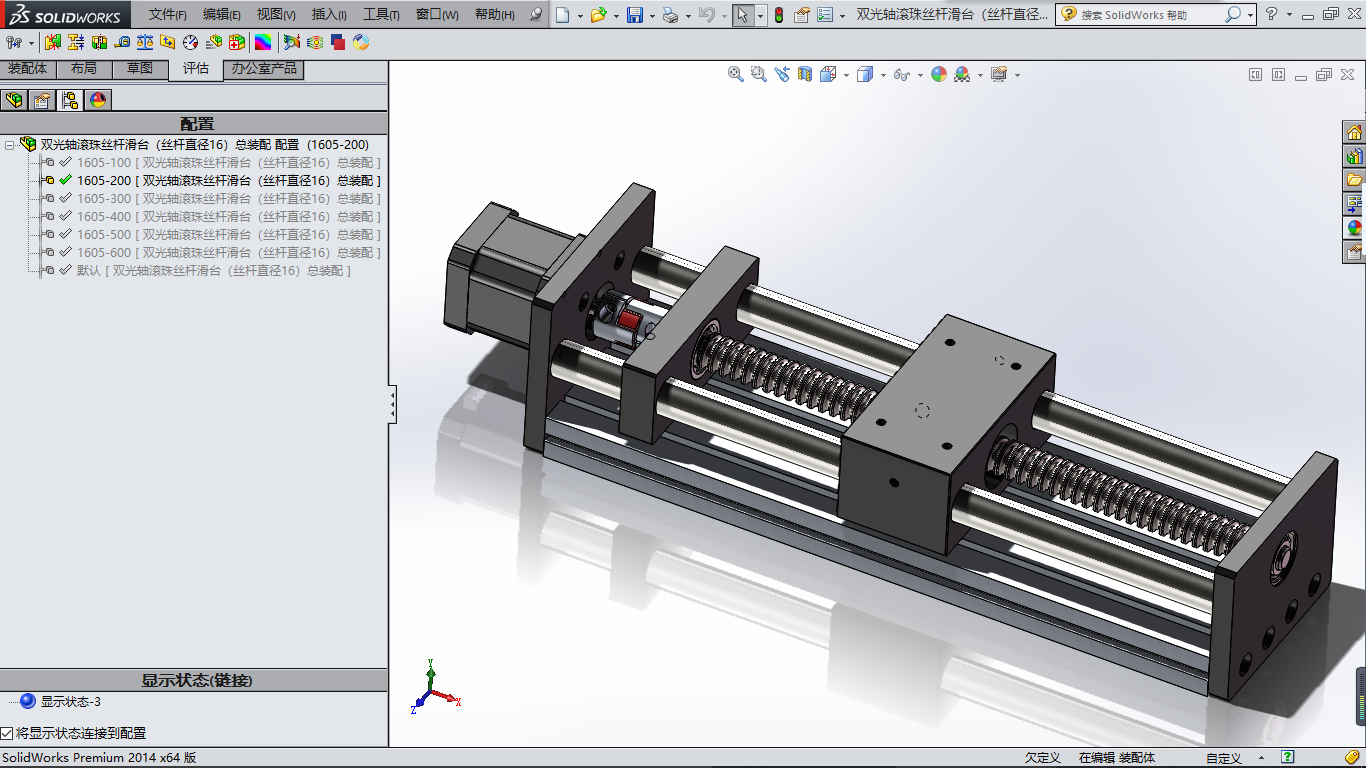Click the Edit Appearance sphere icon in view toolbar
Image resolution: width=1366 pixels, height=768 pixels.
[x=938, y=74]
